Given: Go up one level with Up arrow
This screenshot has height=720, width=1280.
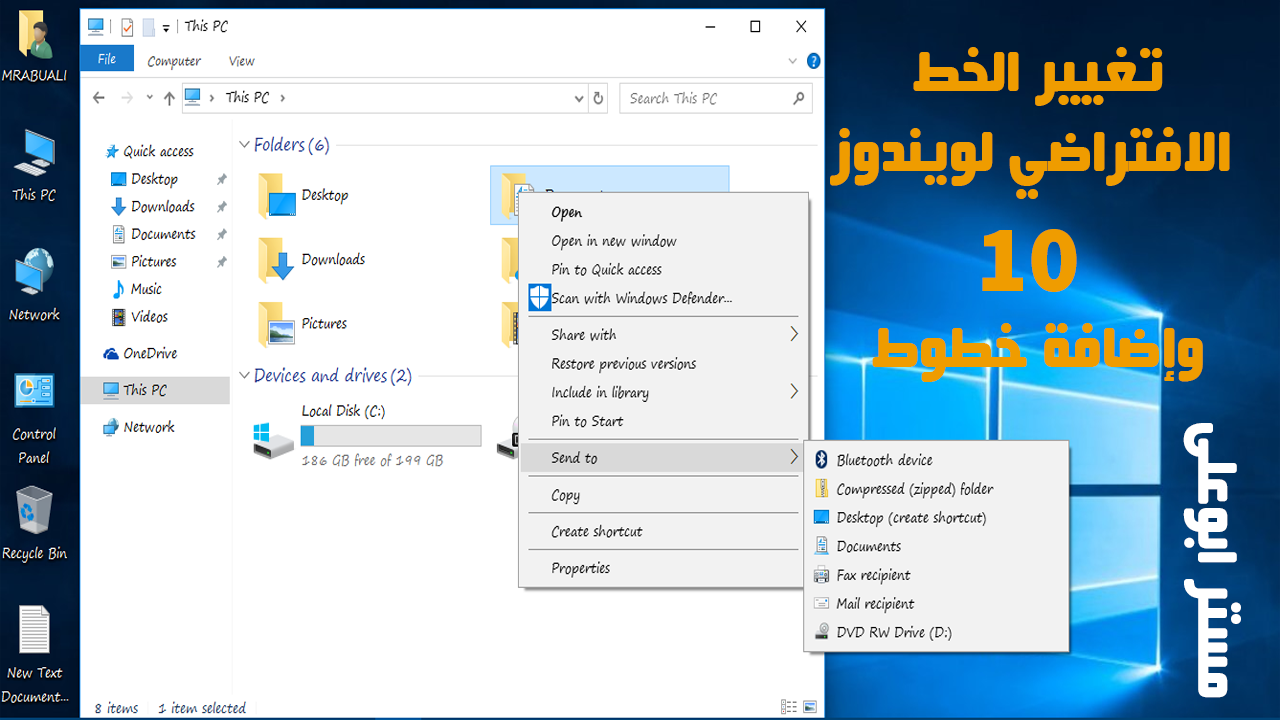Looking at the screenshot, I should (169, 98).
